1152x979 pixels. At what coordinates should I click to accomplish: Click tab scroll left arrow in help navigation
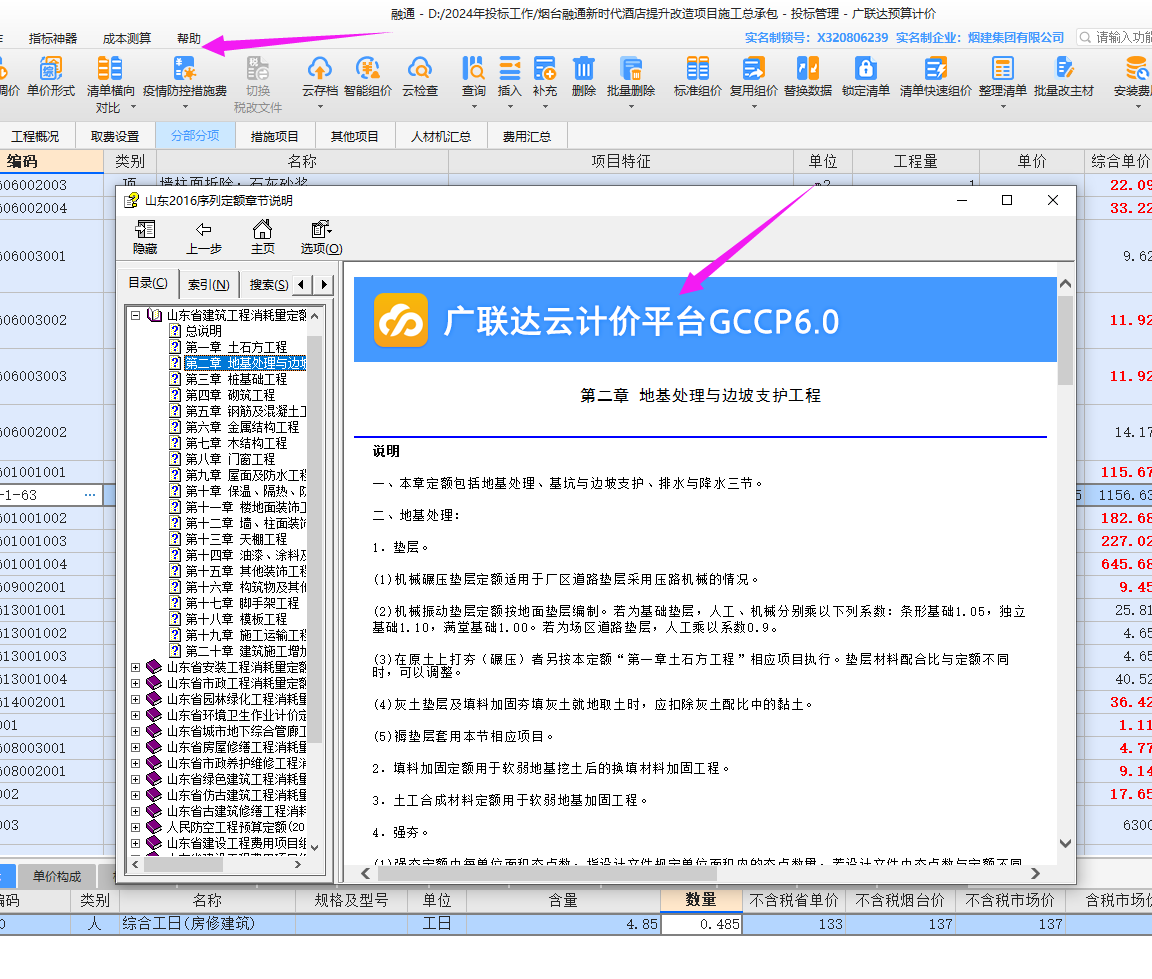click(x=301, y=284)
